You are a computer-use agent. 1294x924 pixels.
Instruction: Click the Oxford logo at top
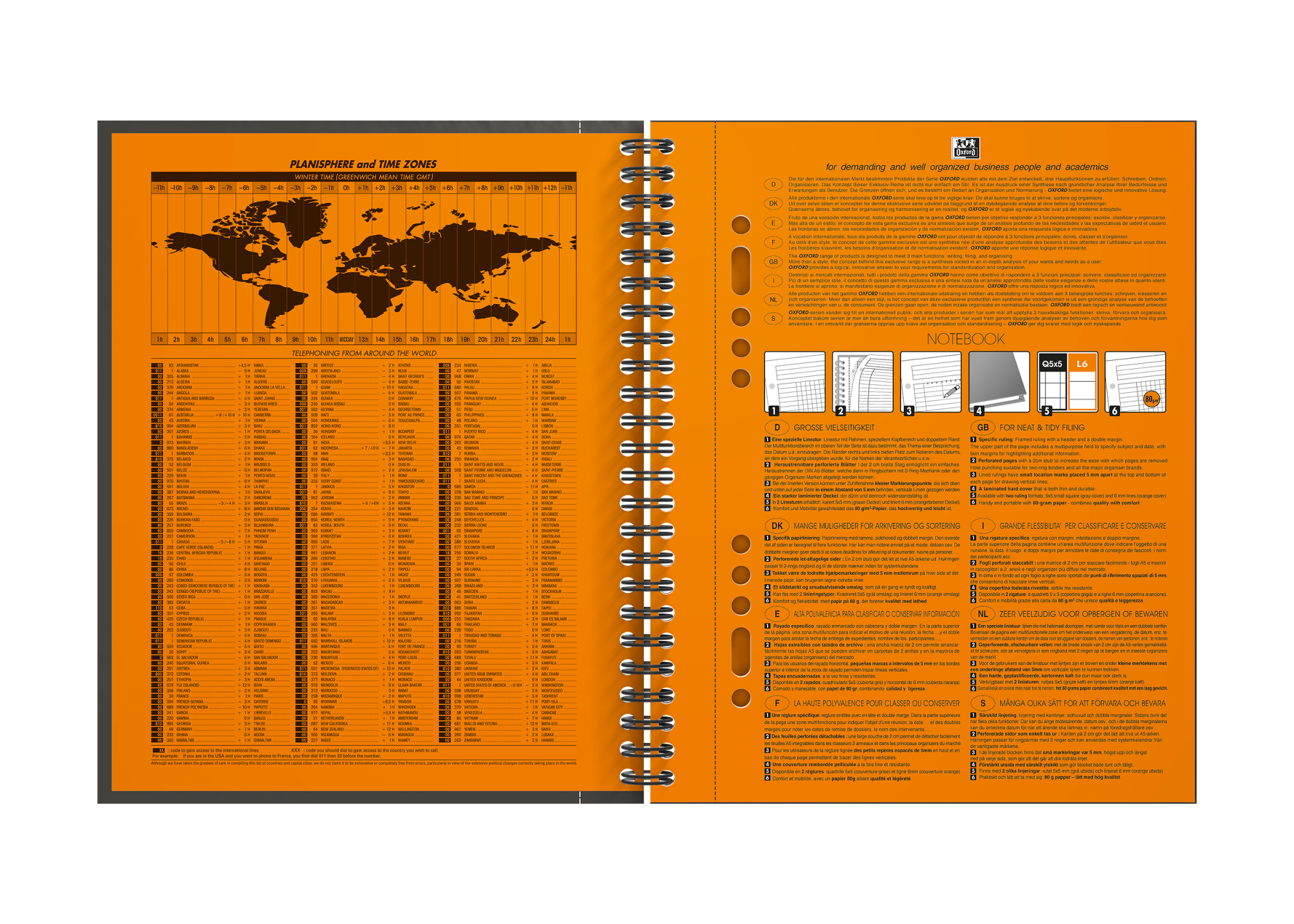point(965,148)
